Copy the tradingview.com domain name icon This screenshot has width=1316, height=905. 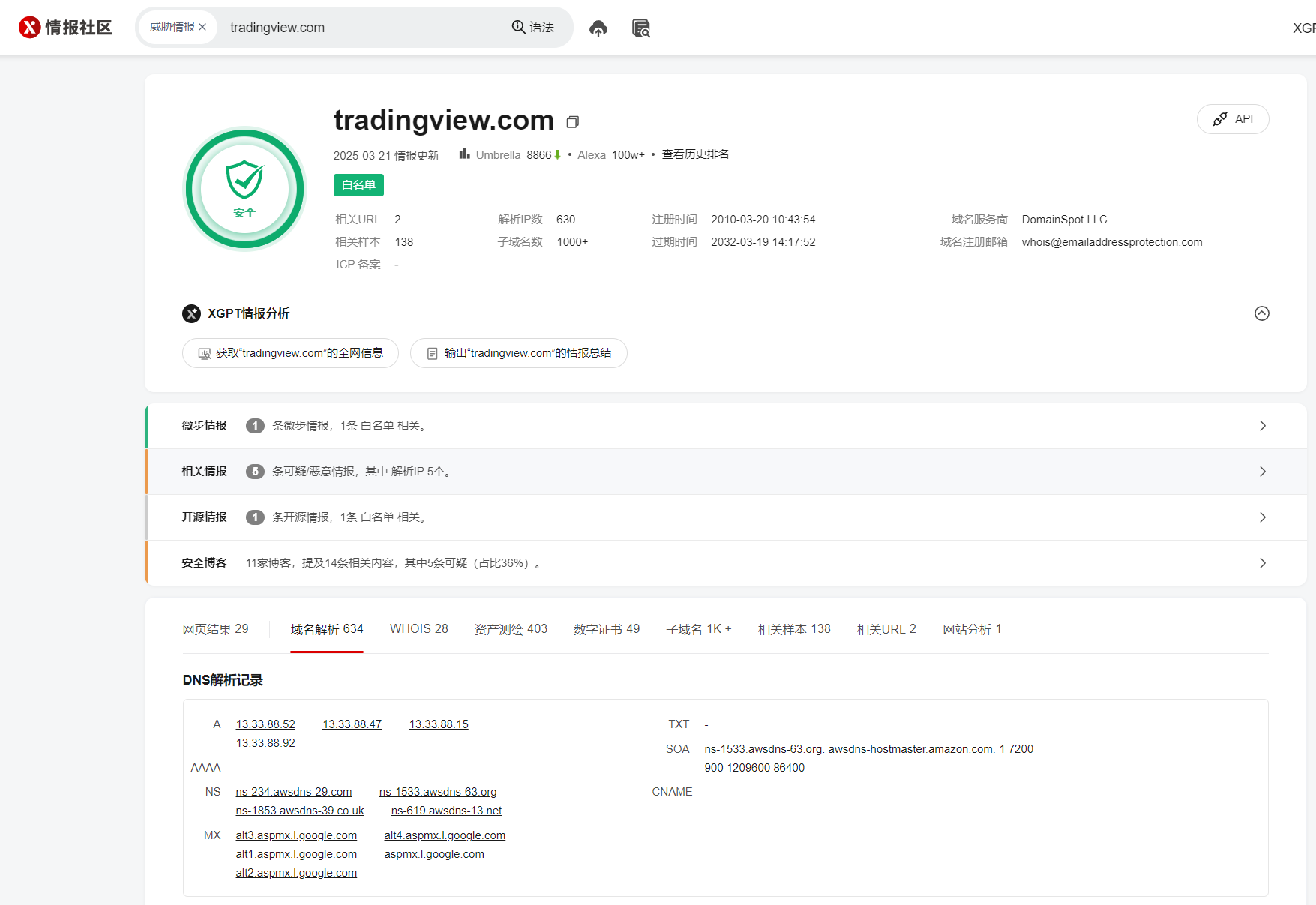[x=572, y=121]
